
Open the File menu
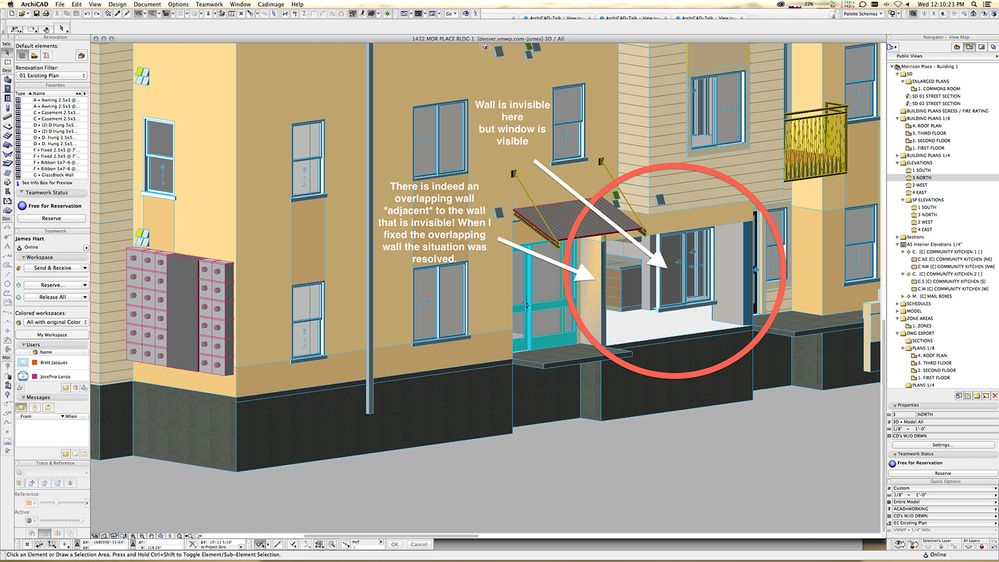pyautogui.click(x=59, y=4)
